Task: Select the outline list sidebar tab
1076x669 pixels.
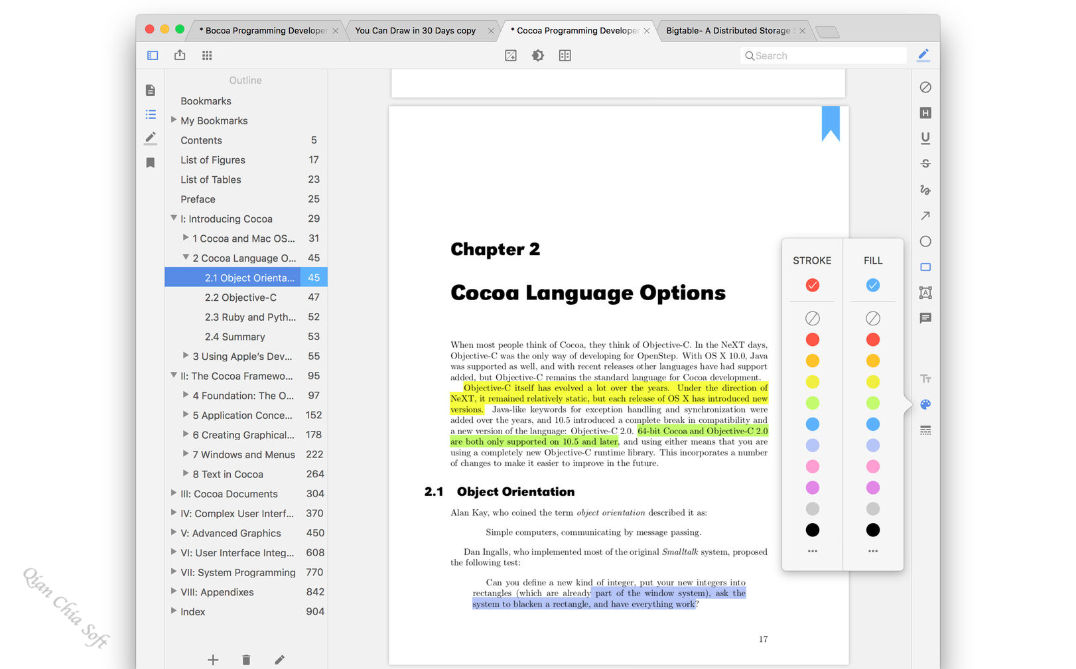Action: [150, 115]
